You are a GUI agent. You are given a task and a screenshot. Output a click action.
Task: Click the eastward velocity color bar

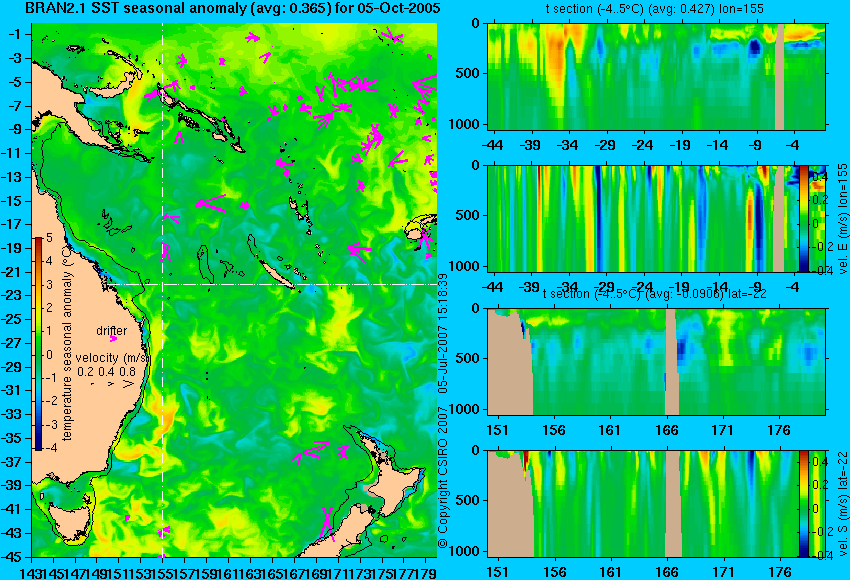[x=803, y=218]
